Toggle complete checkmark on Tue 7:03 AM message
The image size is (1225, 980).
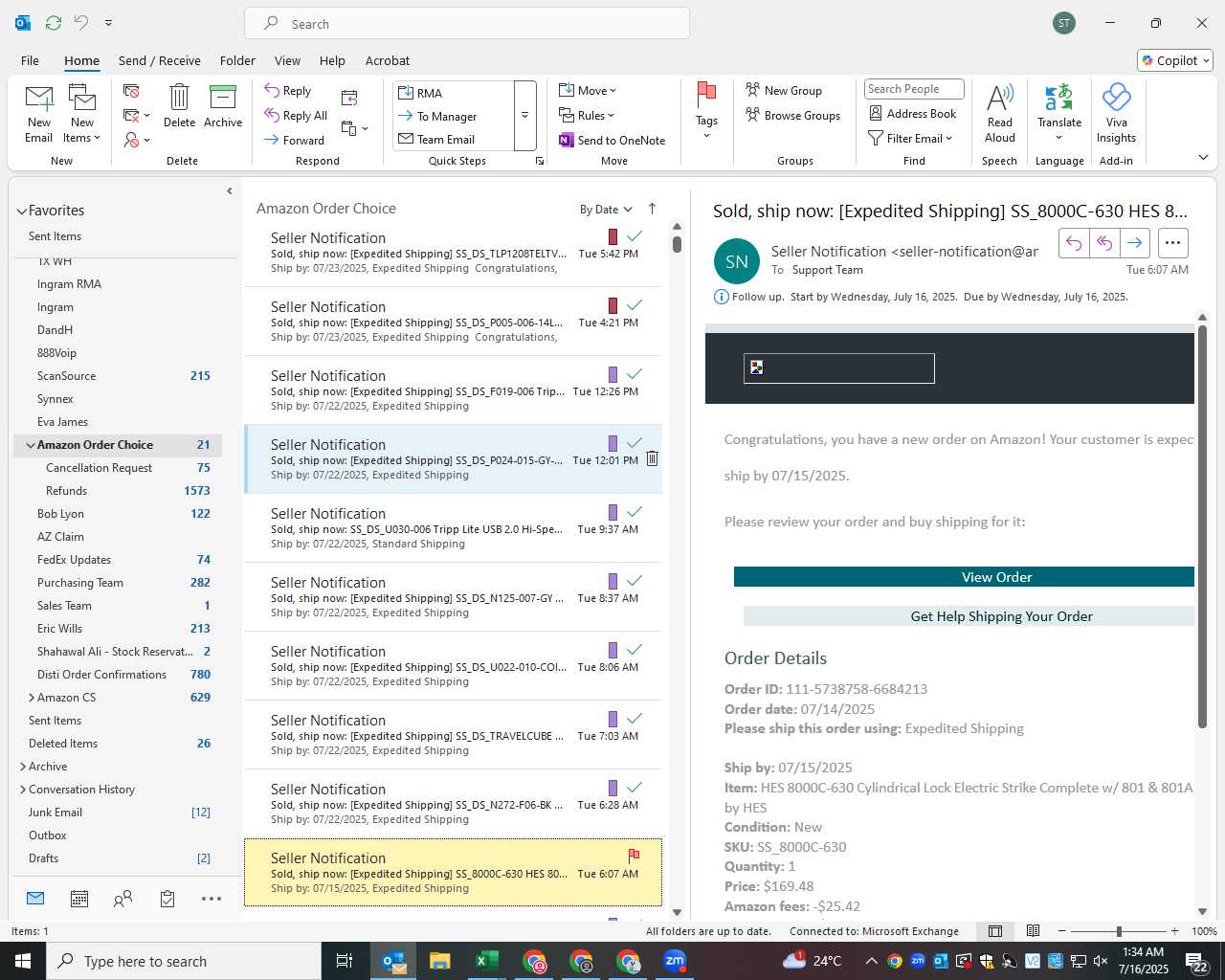tap(634, 718)
